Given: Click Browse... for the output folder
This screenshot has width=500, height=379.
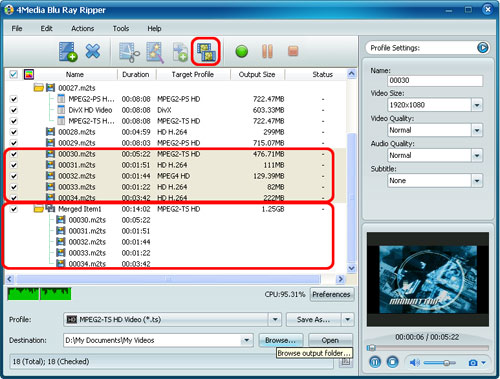Looking at the screenshot, I should (280, 340).
